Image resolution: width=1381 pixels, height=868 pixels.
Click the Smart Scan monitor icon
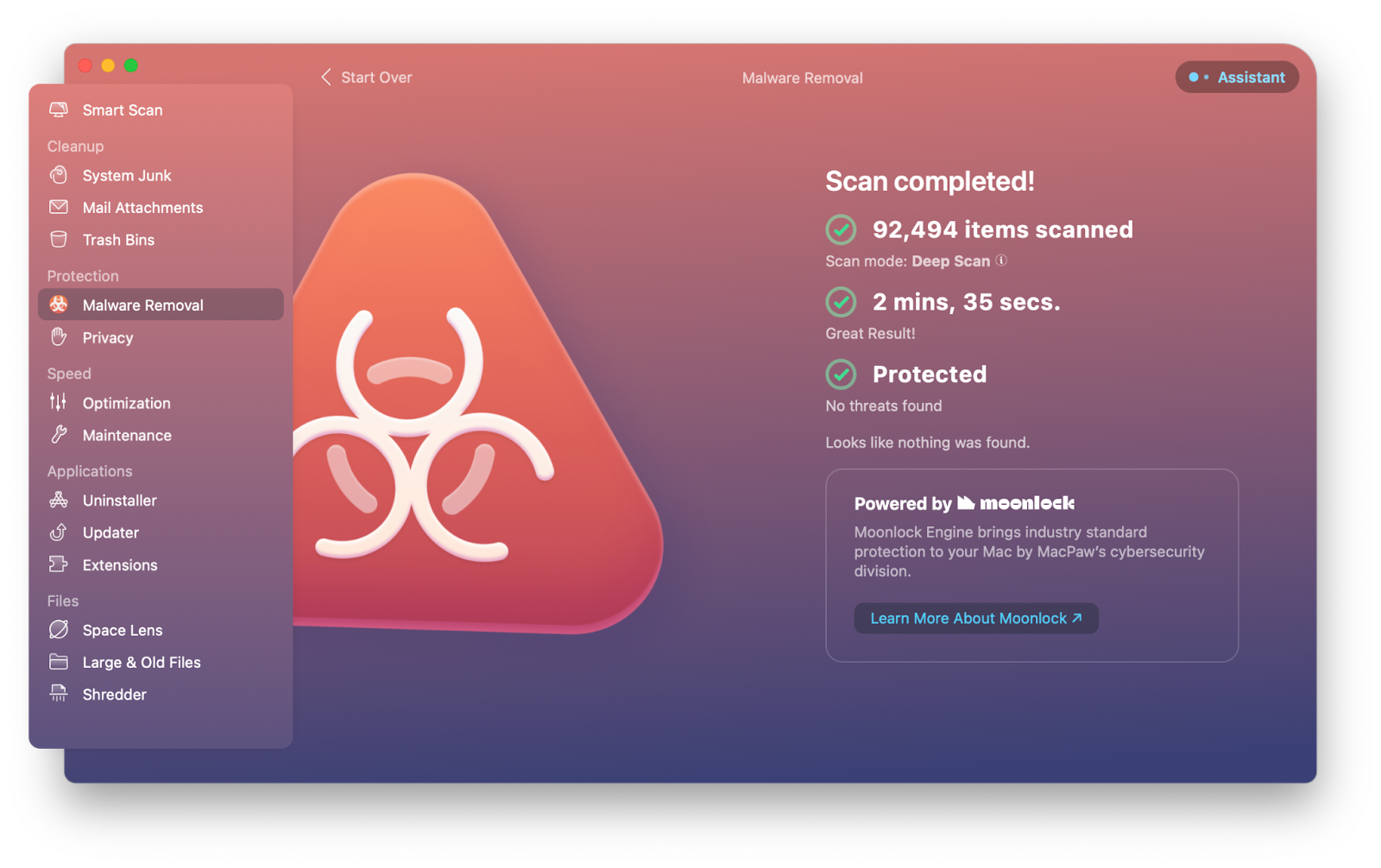point(59,110)
